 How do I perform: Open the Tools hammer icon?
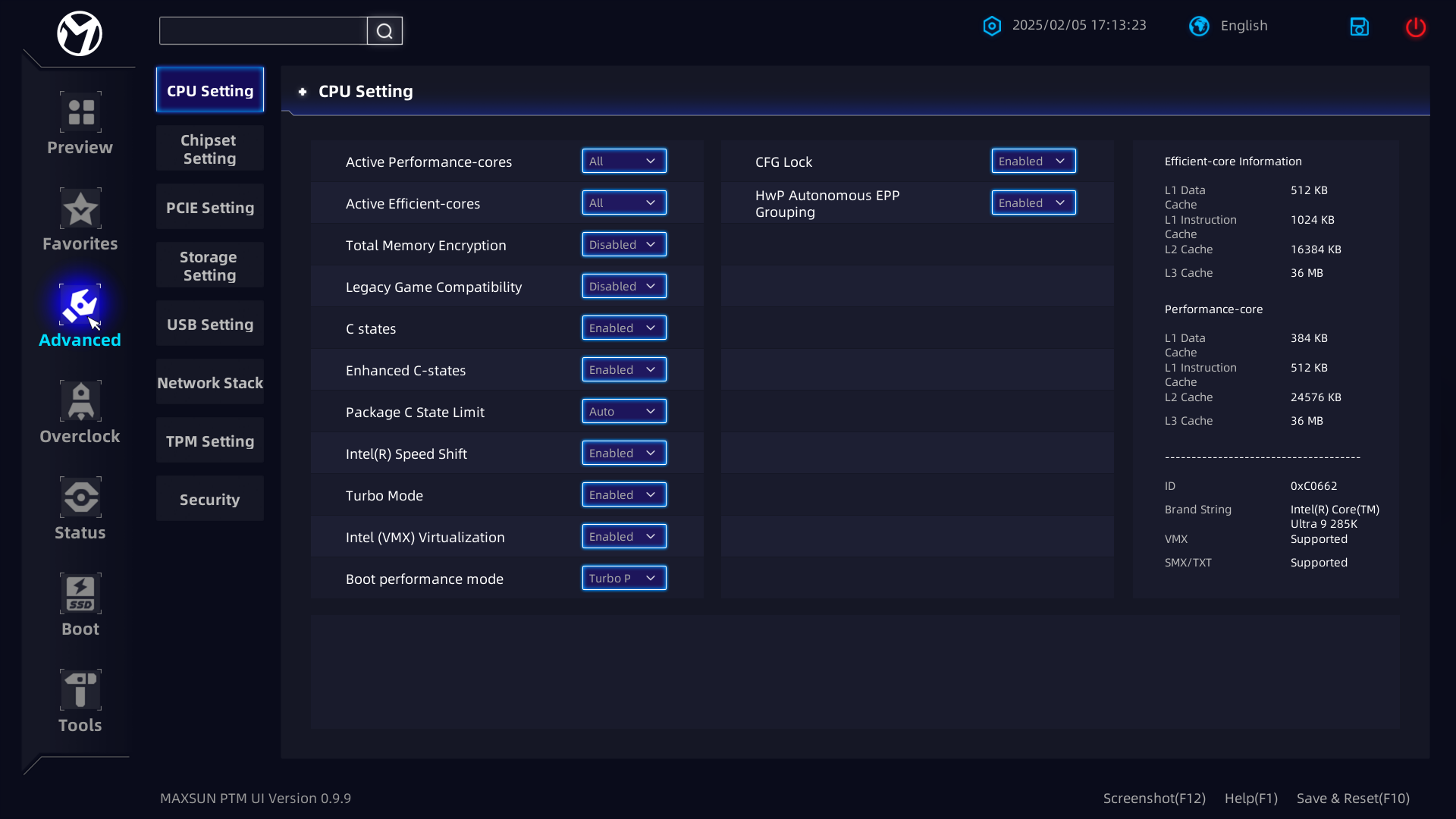pyautogui.click(x=80, y=690)
